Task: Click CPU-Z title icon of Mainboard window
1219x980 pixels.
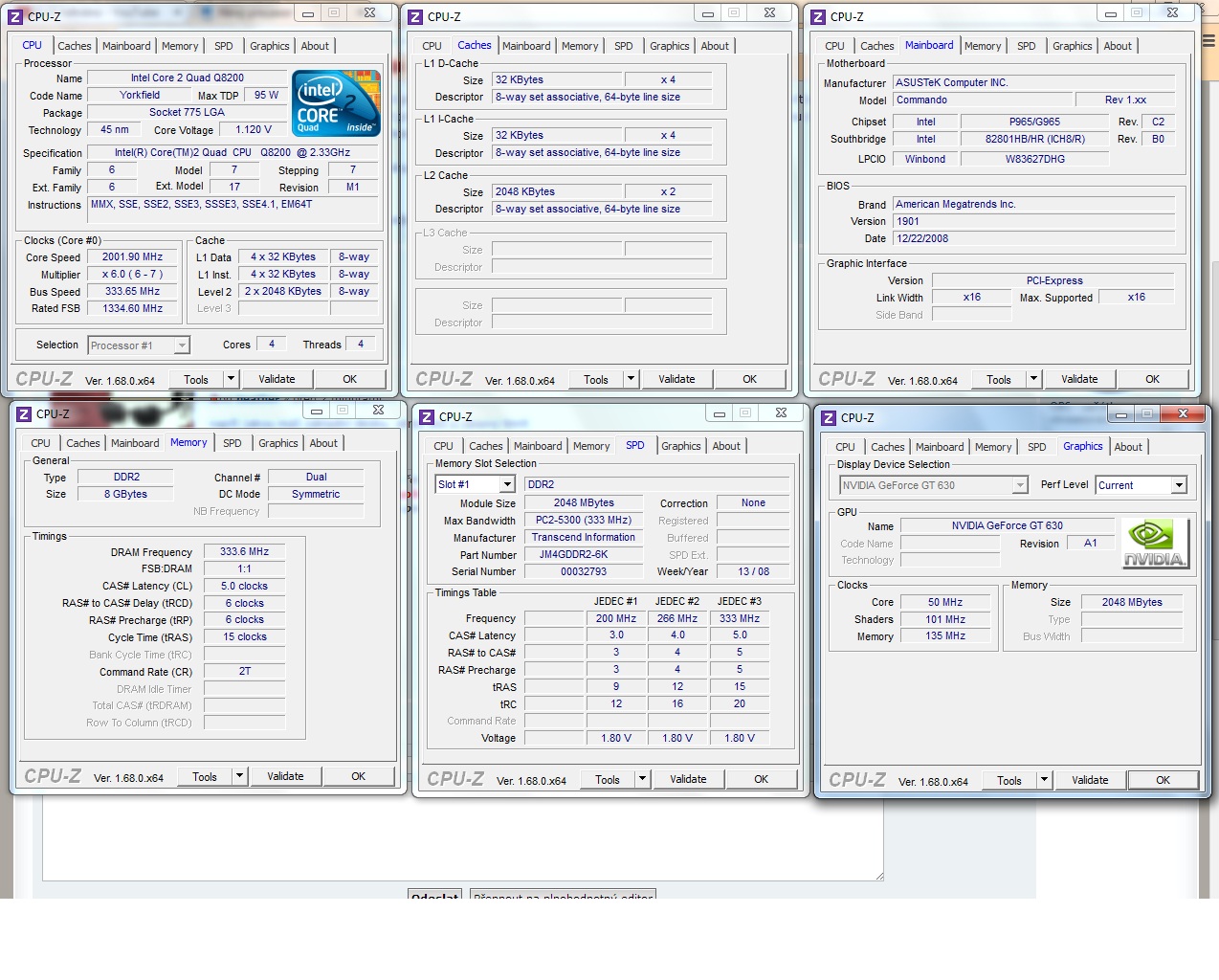Action: 818,17
